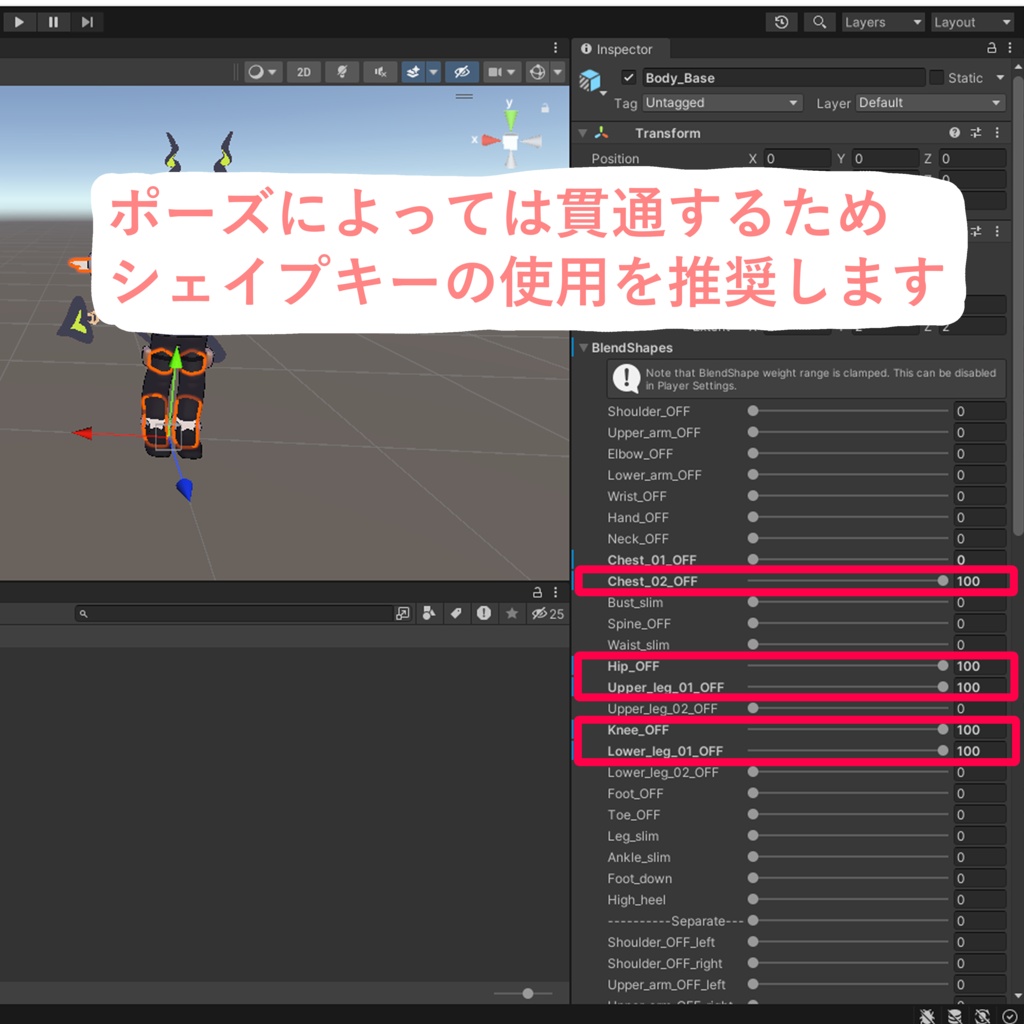The width and height of the screenshot is (1024, 1024).
Task: Collapse the BlendShapes section
Action: [583, 347]
